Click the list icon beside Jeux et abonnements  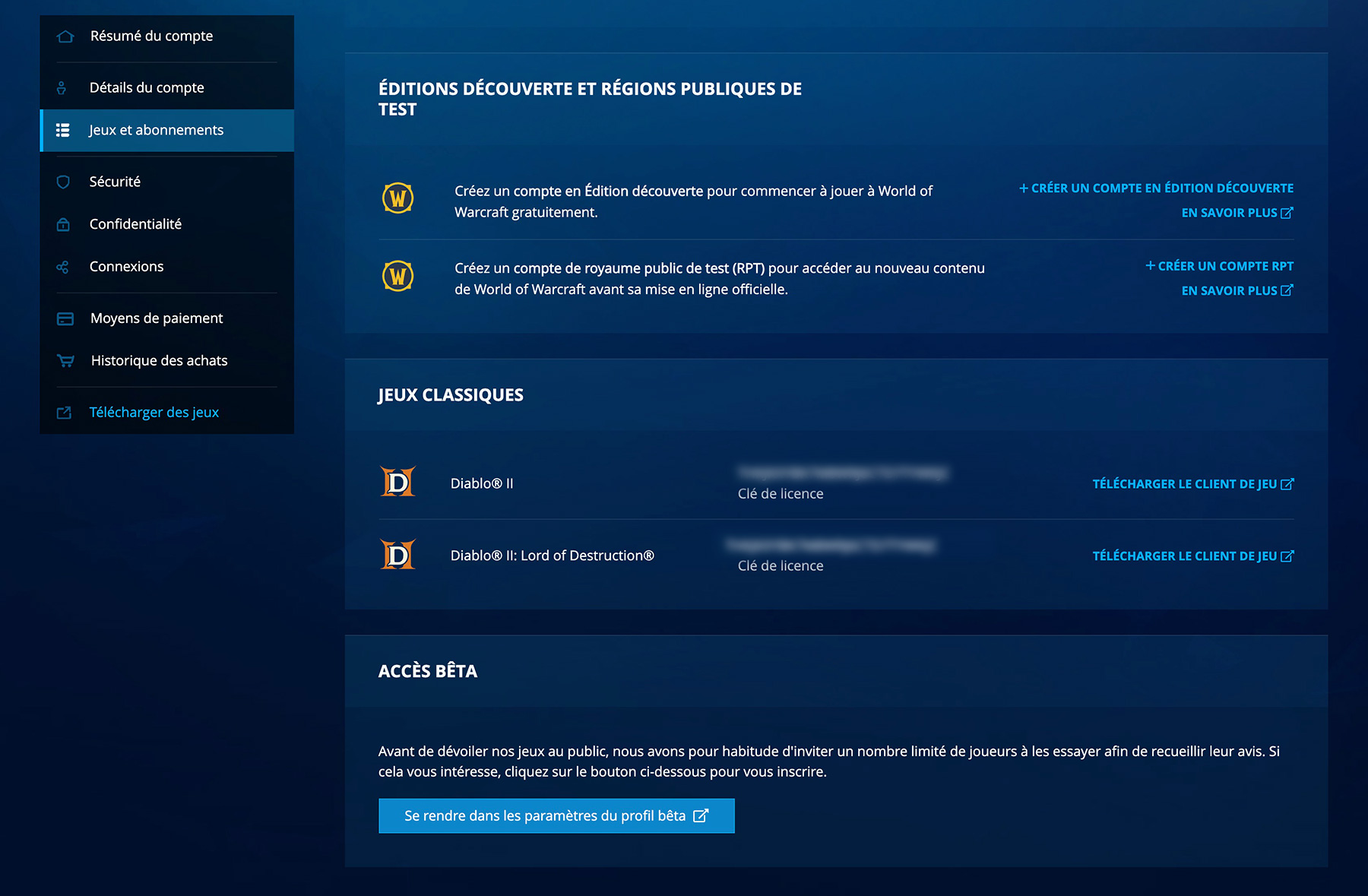[x=63, y=131]
